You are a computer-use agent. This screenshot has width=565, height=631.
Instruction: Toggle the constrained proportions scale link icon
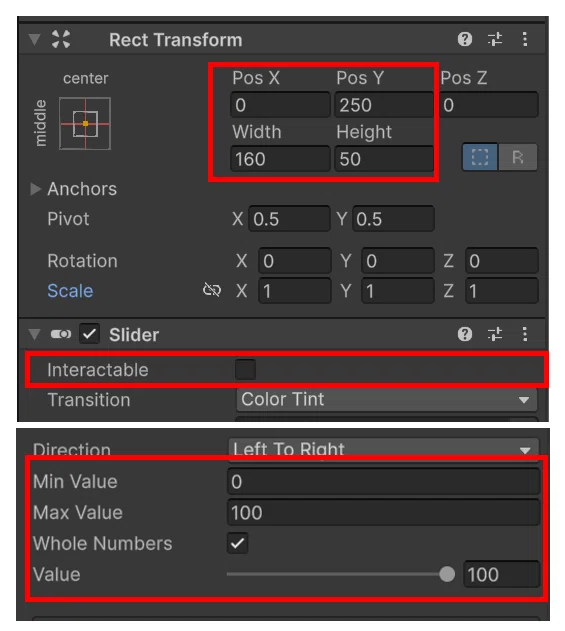[212, 290]
